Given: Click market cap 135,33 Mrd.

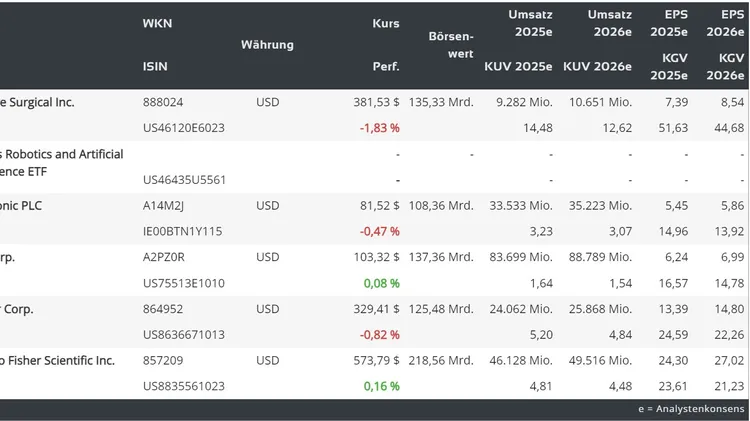Looking at the screenshot, I should coord(441,102).
